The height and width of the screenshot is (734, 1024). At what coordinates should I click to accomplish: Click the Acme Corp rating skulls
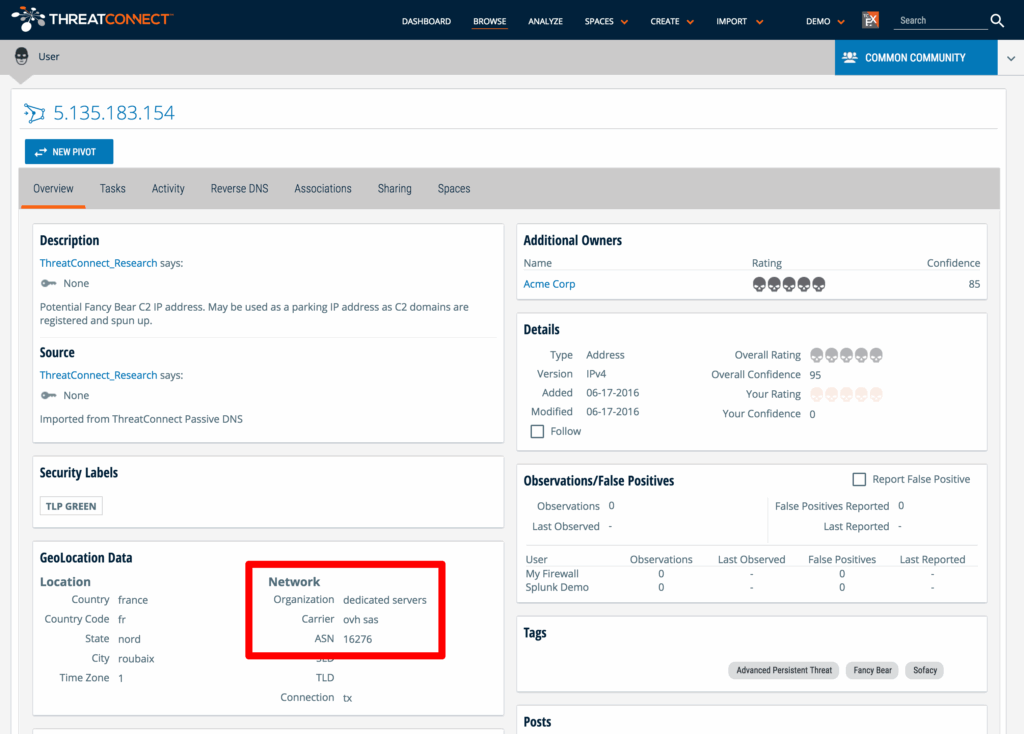click(789, 284)
